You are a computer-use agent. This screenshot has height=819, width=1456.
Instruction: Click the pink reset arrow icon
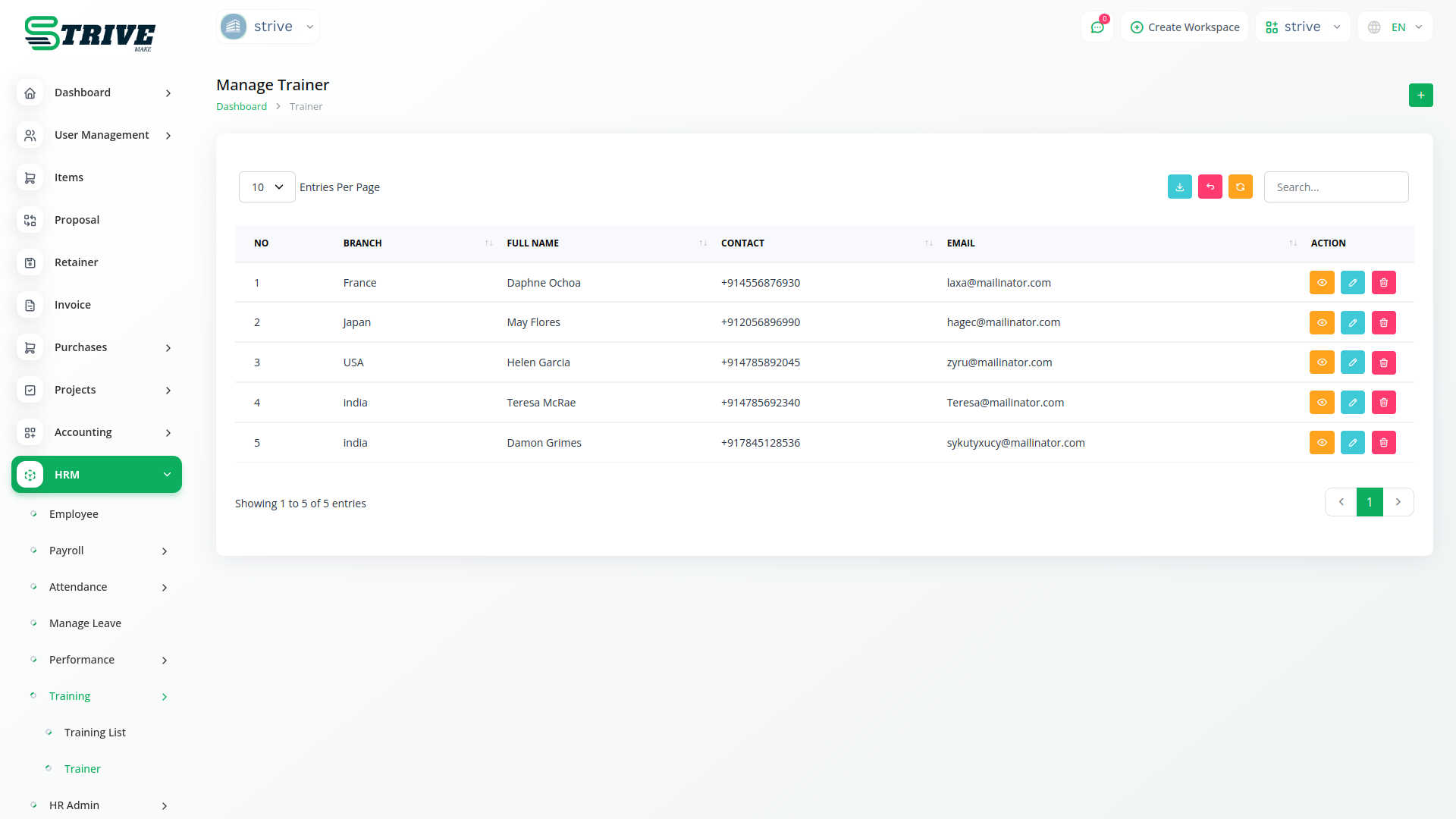point(1210,187)
